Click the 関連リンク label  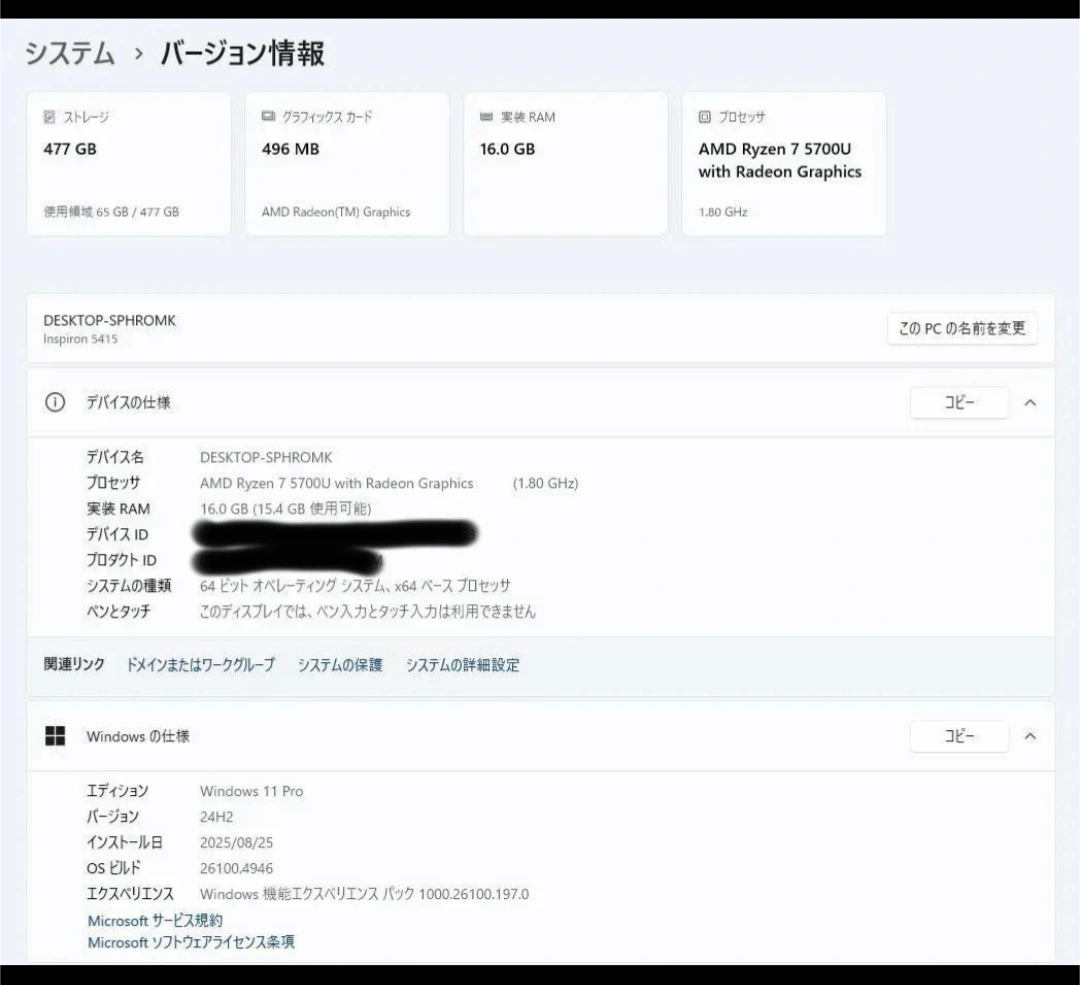[x=74, y=664]
